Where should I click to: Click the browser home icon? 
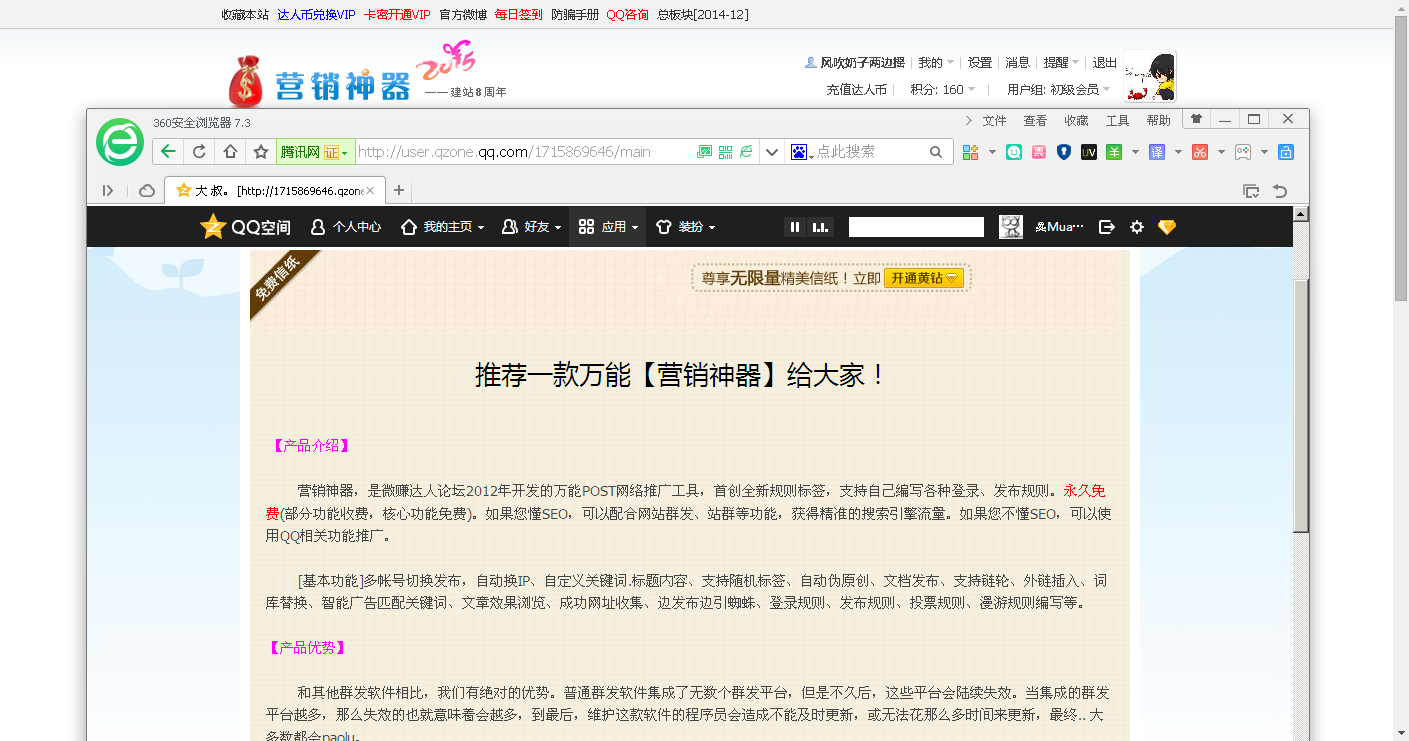tap(232, 151)
